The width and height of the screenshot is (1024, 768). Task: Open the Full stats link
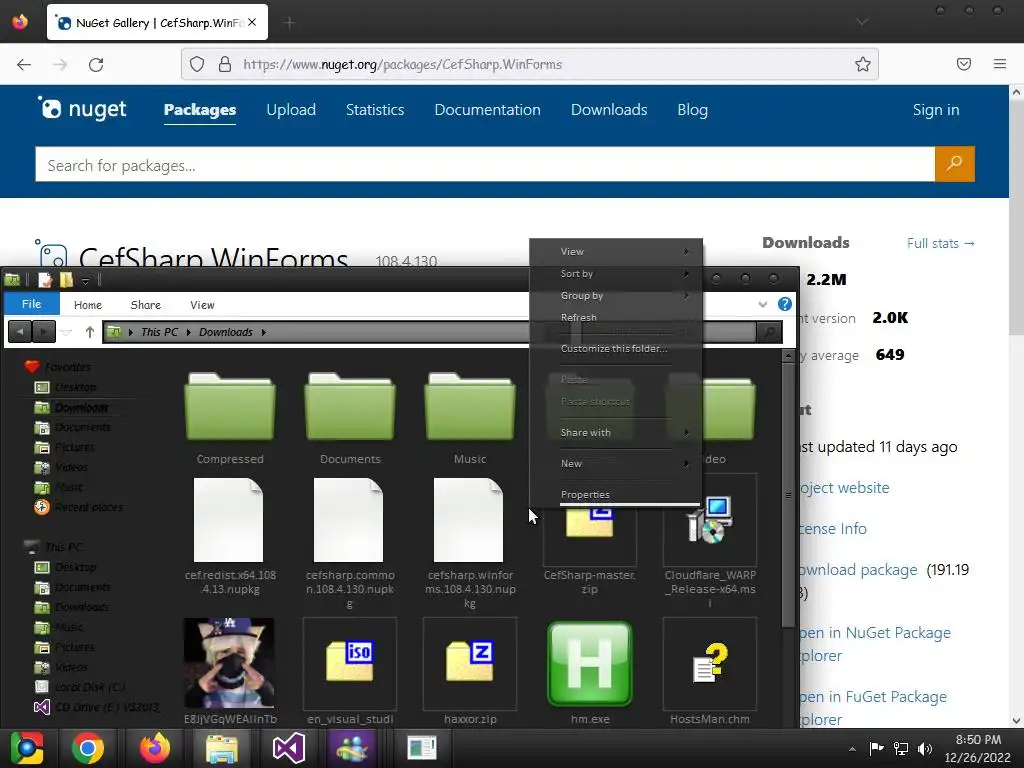940,243
